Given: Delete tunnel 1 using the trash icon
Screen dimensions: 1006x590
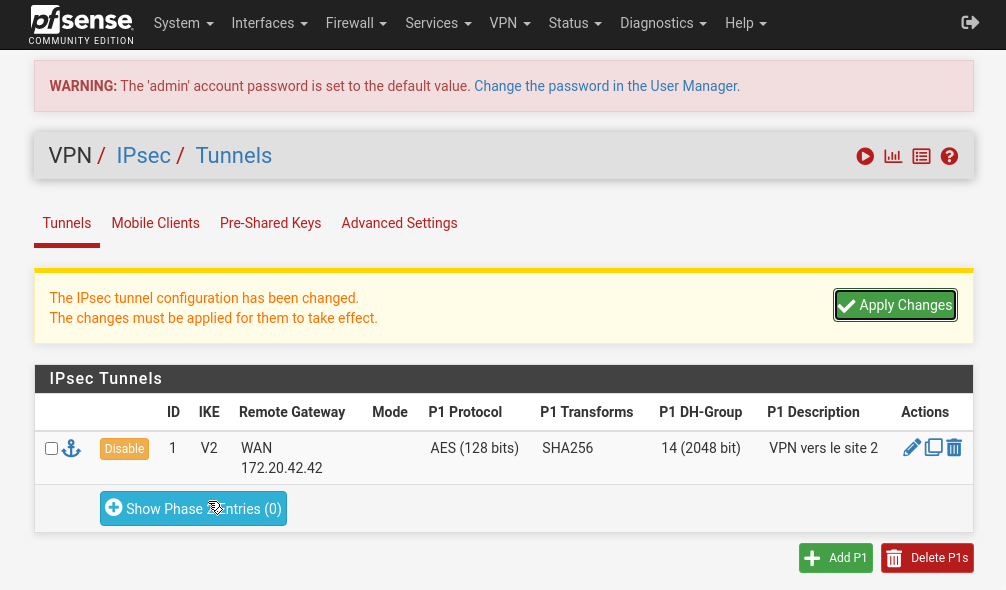Looking at the screenshot, I should click(x=954, y=448).
